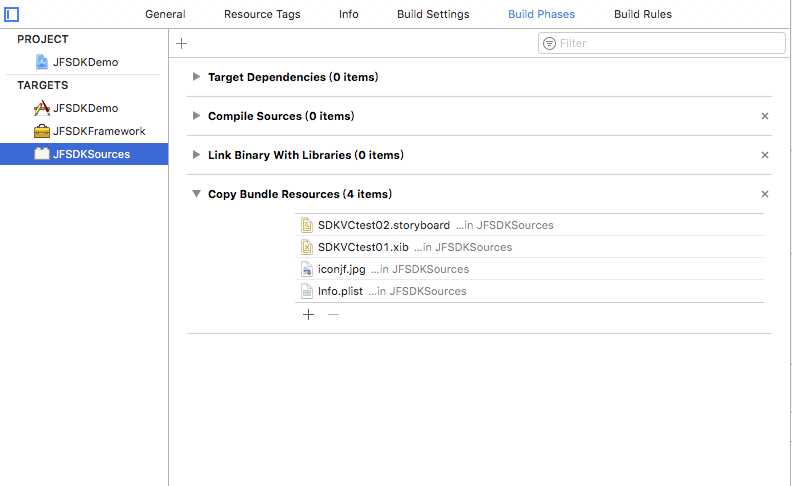
Task: Expand the Compile Sources section
Action: pyautogui.click(x=197, y=116)
